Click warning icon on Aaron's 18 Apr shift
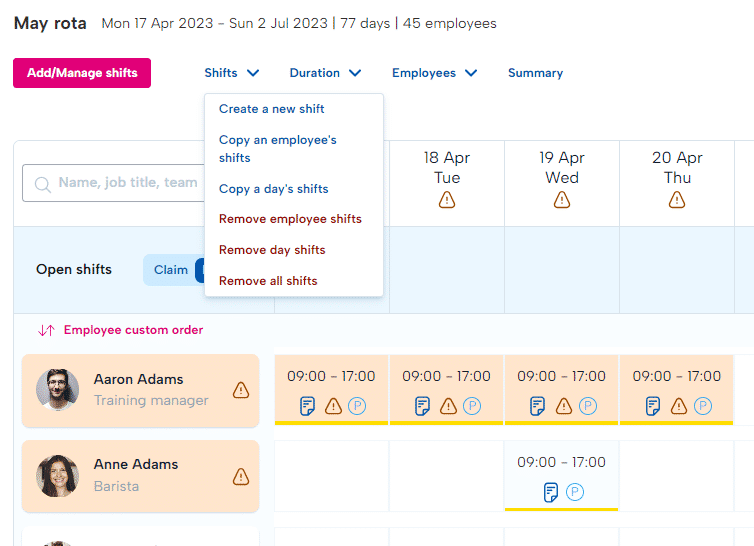The height and width of the screenshot is (546, 754). [448, 406]
